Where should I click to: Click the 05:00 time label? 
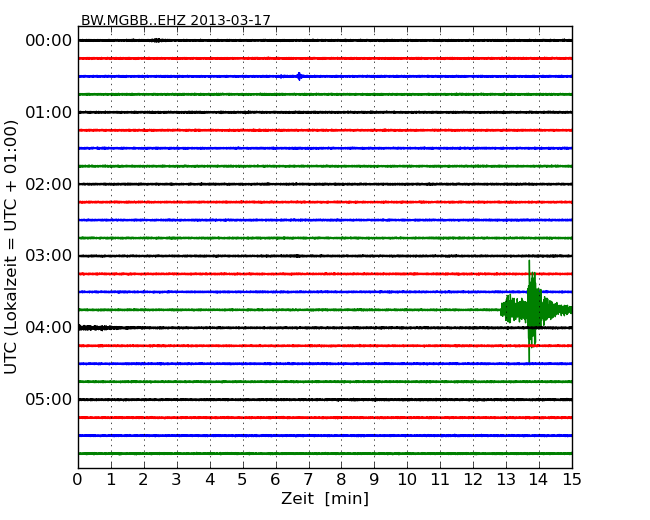click(x=49, y=399)
